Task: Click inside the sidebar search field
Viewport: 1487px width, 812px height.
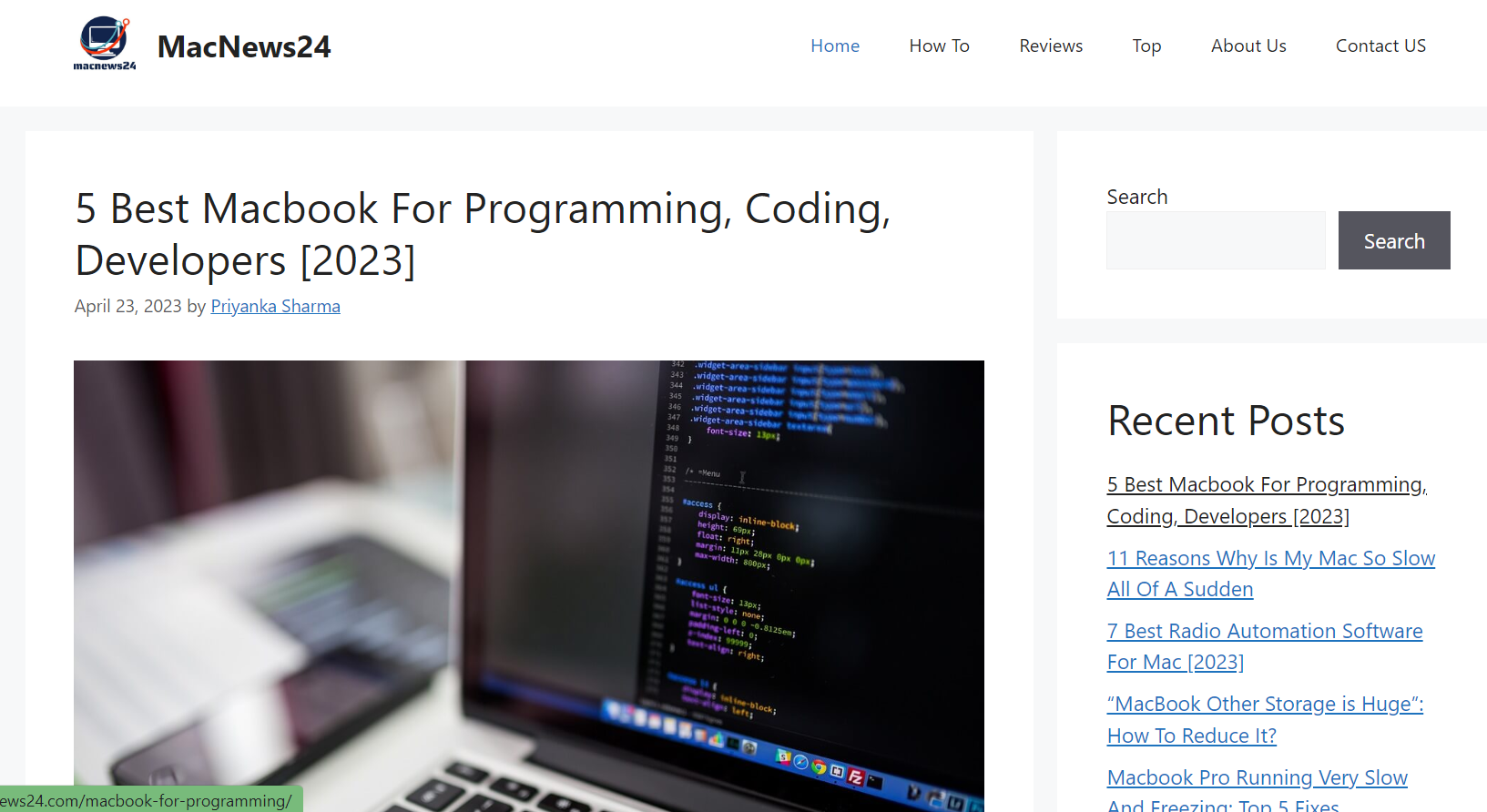Action: pos(1216,240)
